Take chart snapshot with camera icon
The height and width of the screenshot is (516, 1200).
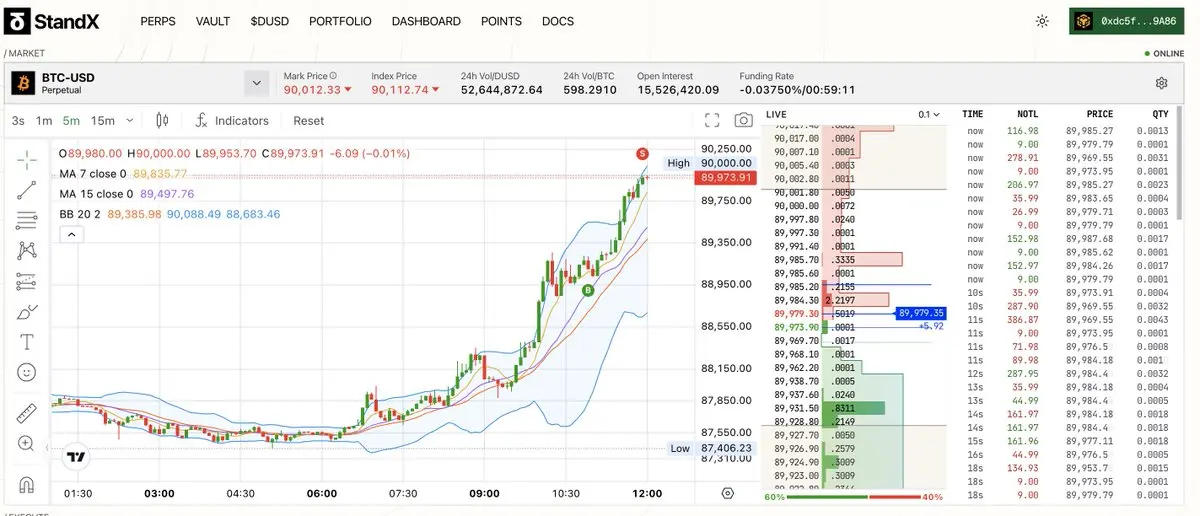click(743, 121)
